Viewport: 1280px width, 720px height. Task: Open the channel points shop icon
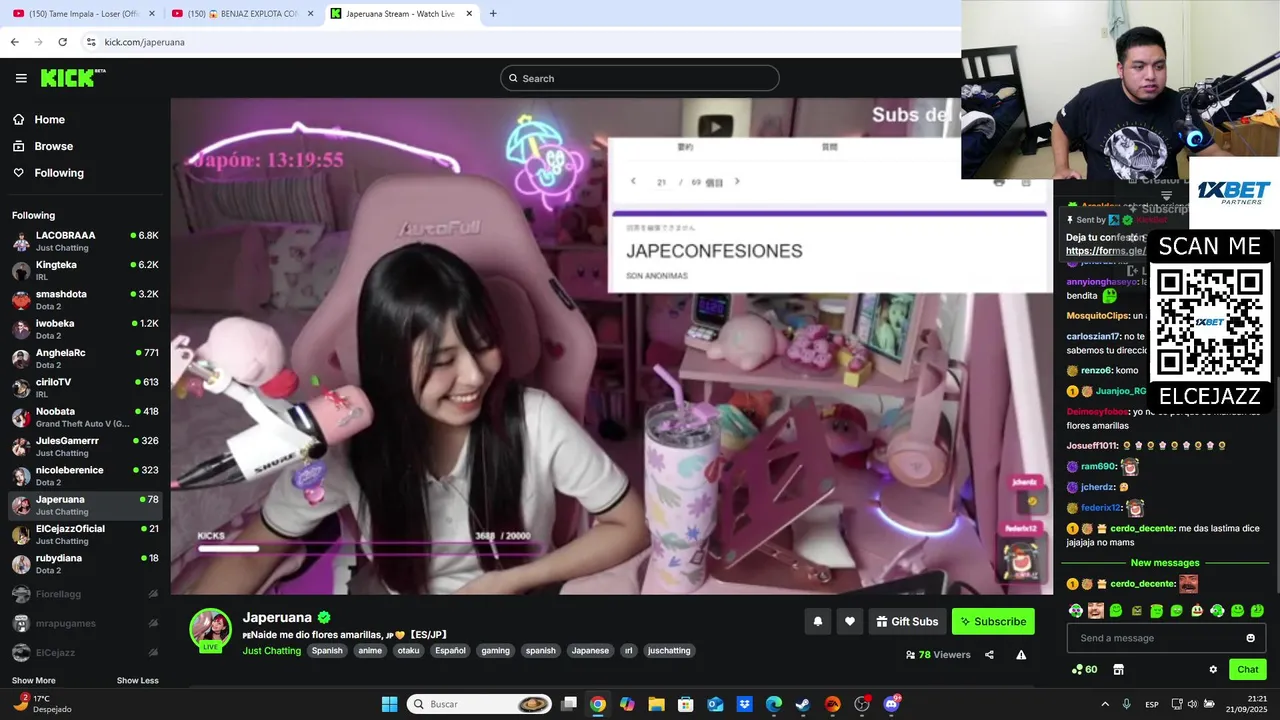coord(1118,669)
